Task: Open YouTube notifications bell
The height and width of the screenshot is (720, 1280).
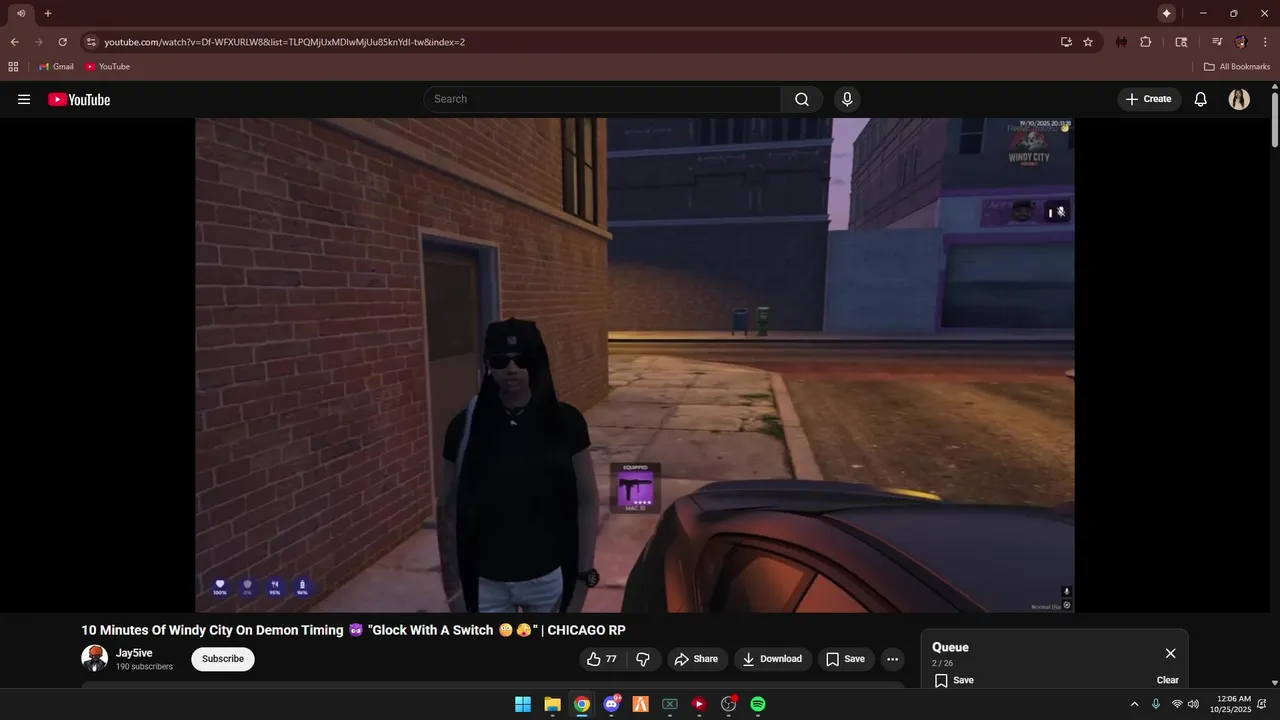Action: pyautogui.click(x=1201, y=99)
